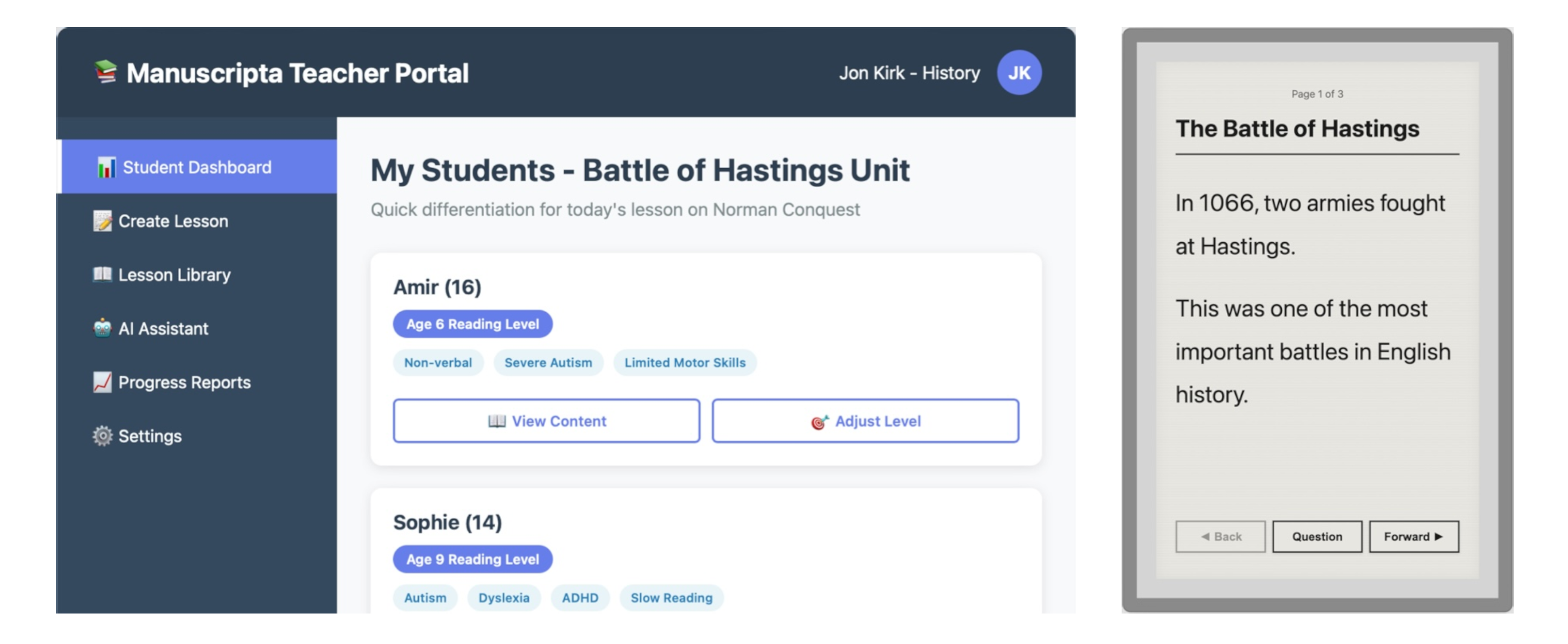This screenshot has width=1568, height=644.
Task: Open Progress Reports section
Action: [x=184, y=383]
